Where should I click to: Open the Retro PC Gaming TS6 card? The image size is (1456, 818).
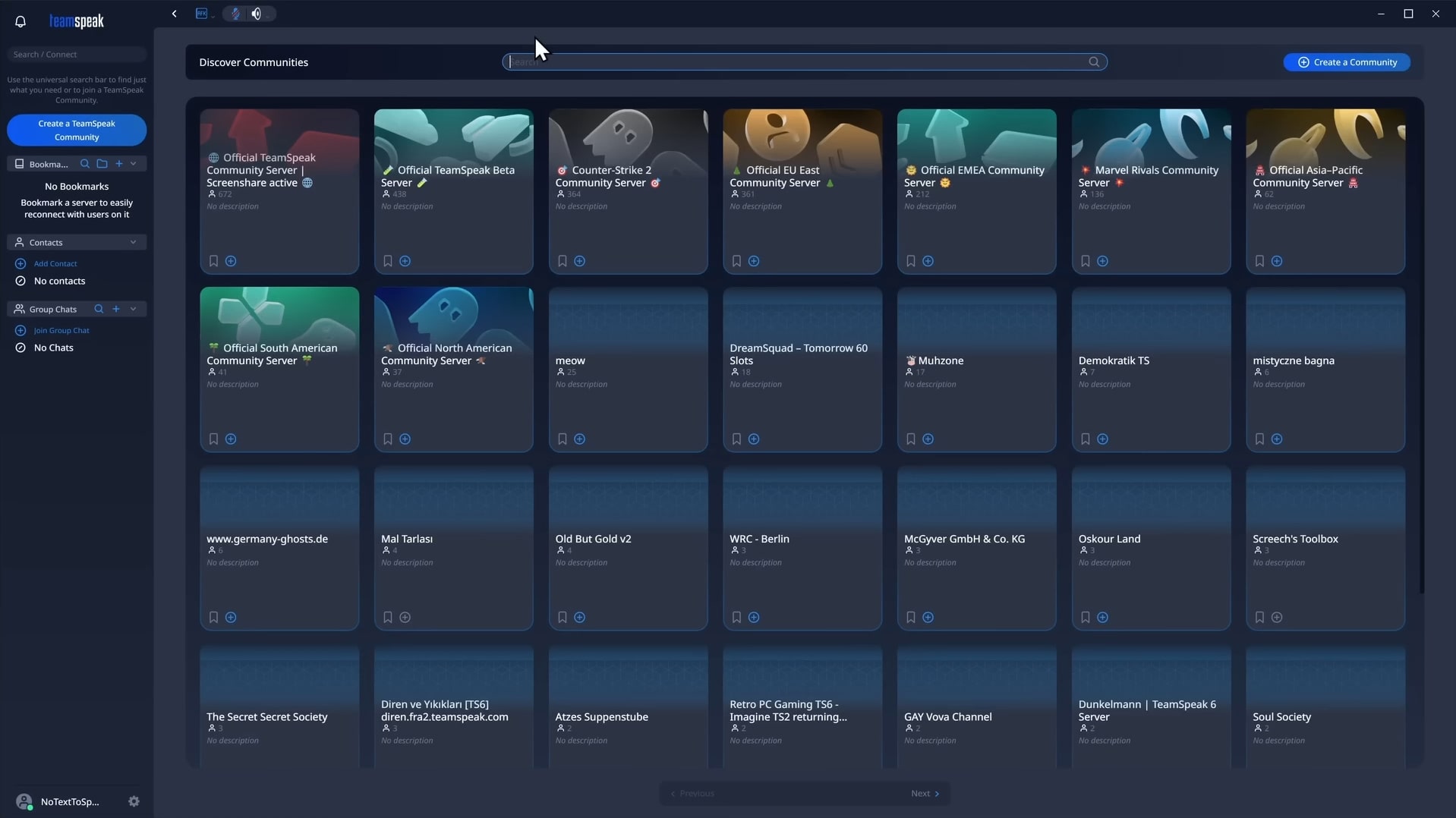(x=802, y=706)
